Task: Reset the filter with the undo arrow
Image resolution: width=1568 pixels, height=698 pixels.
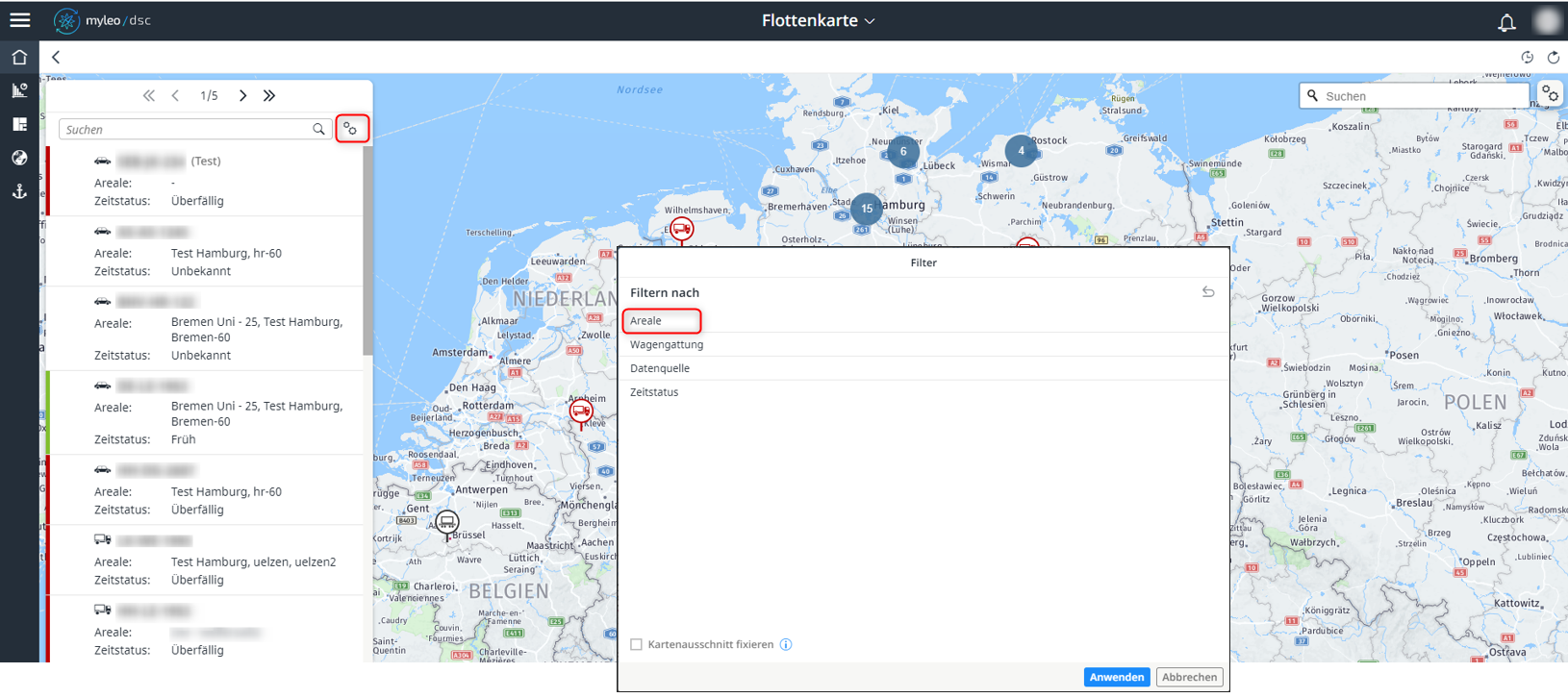Action: pyautogui.click(x=1208, y=292)
